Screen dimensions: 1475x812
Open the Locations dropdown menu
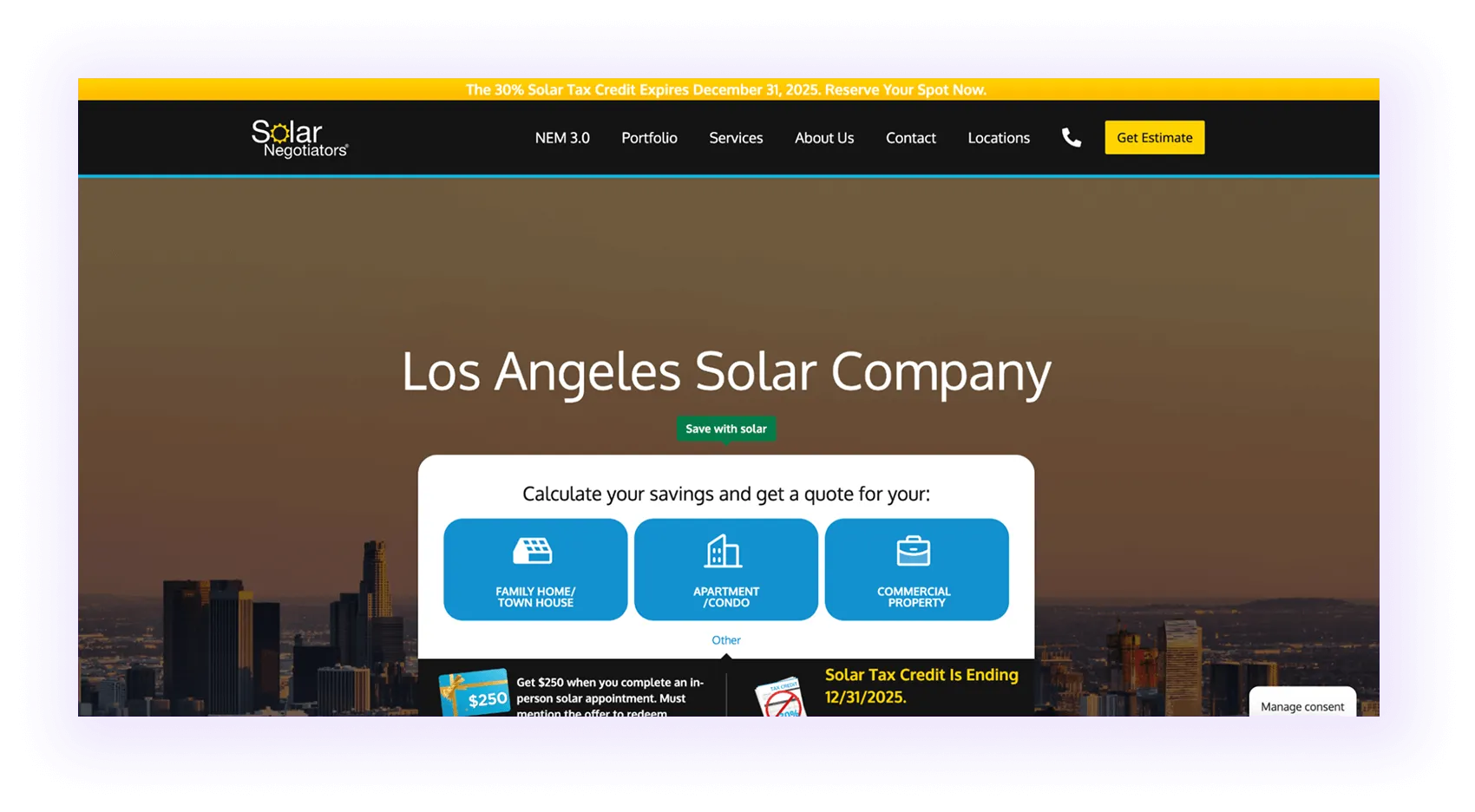tap(999, 137)
